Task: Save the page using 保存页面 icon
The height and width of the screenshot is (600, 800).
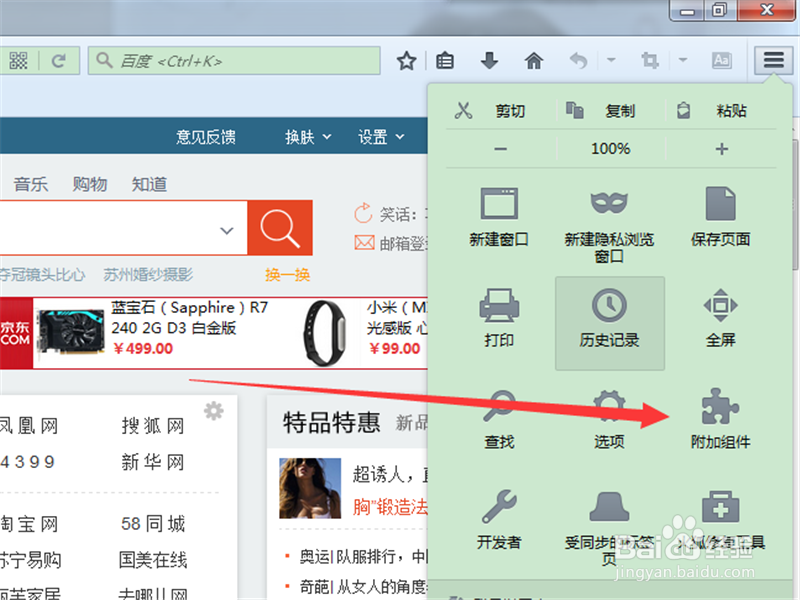Action: [720, 215]
